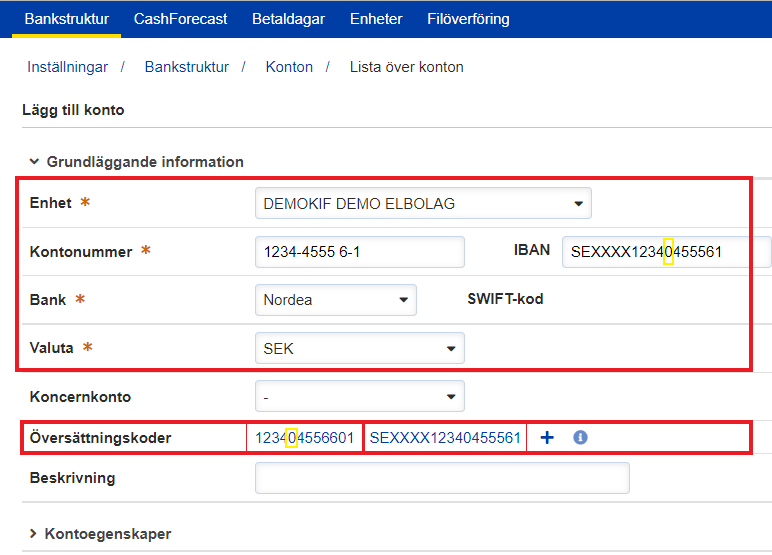Click the IBAN input field
The width and height of the screenshot is (772, 555).
665,252
